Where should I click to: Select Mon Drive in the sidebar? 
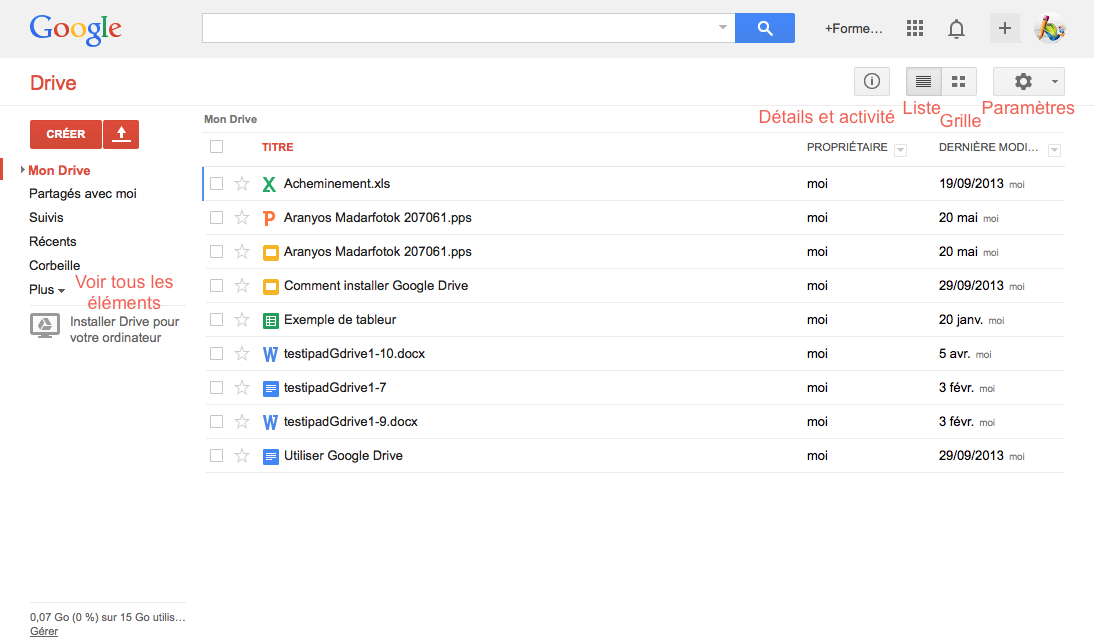pyautogui.click(x=59, y=170)
